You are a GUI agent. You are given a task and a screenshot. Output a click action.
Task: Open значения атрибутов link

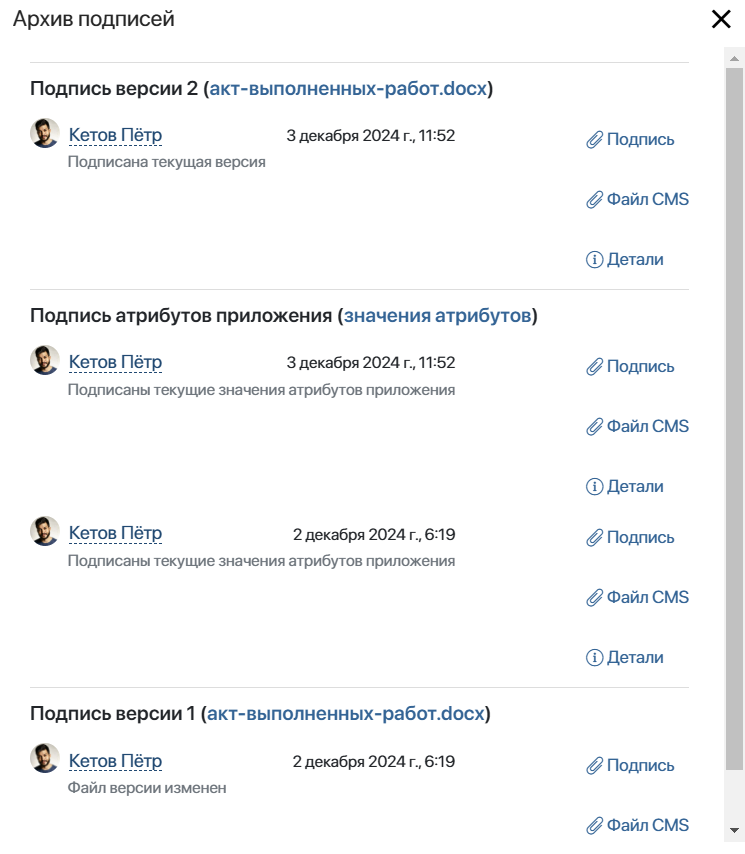point(437,315)
